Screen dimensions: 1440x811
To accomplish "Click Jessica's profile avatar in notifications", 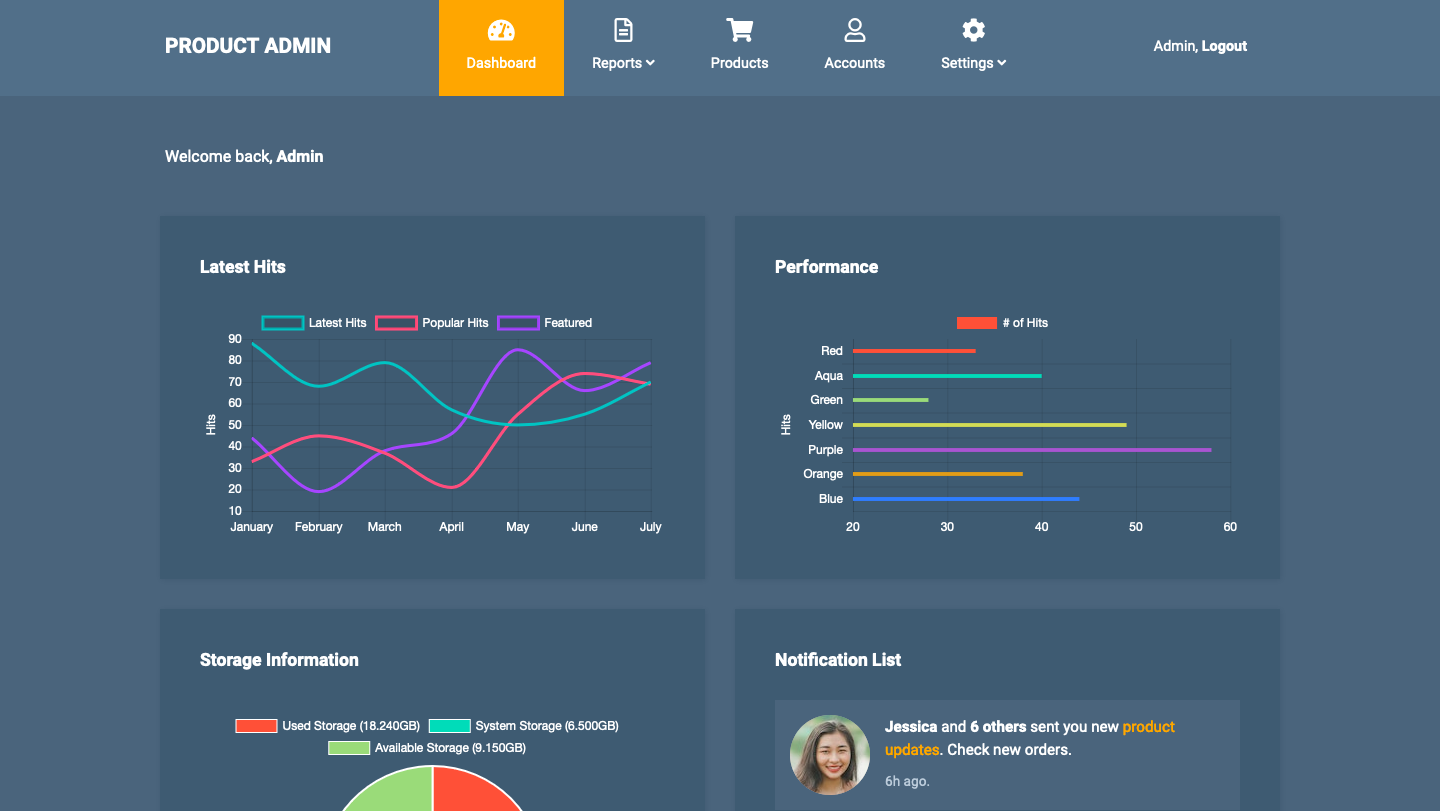I will pyautogui.click(x=829, y=755).
